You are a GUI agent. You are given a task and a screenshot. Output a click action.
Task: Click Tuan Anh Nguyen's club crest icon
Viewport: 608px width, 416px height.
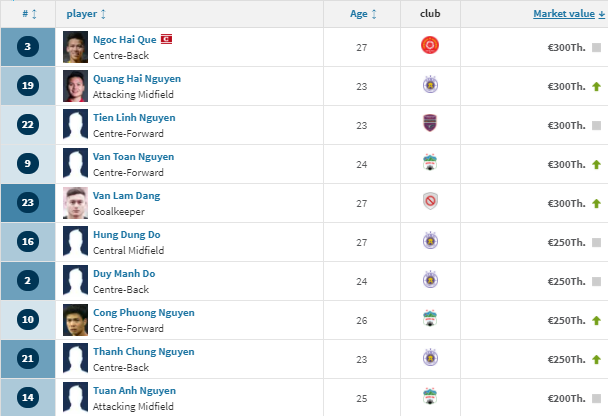[430, 397]
